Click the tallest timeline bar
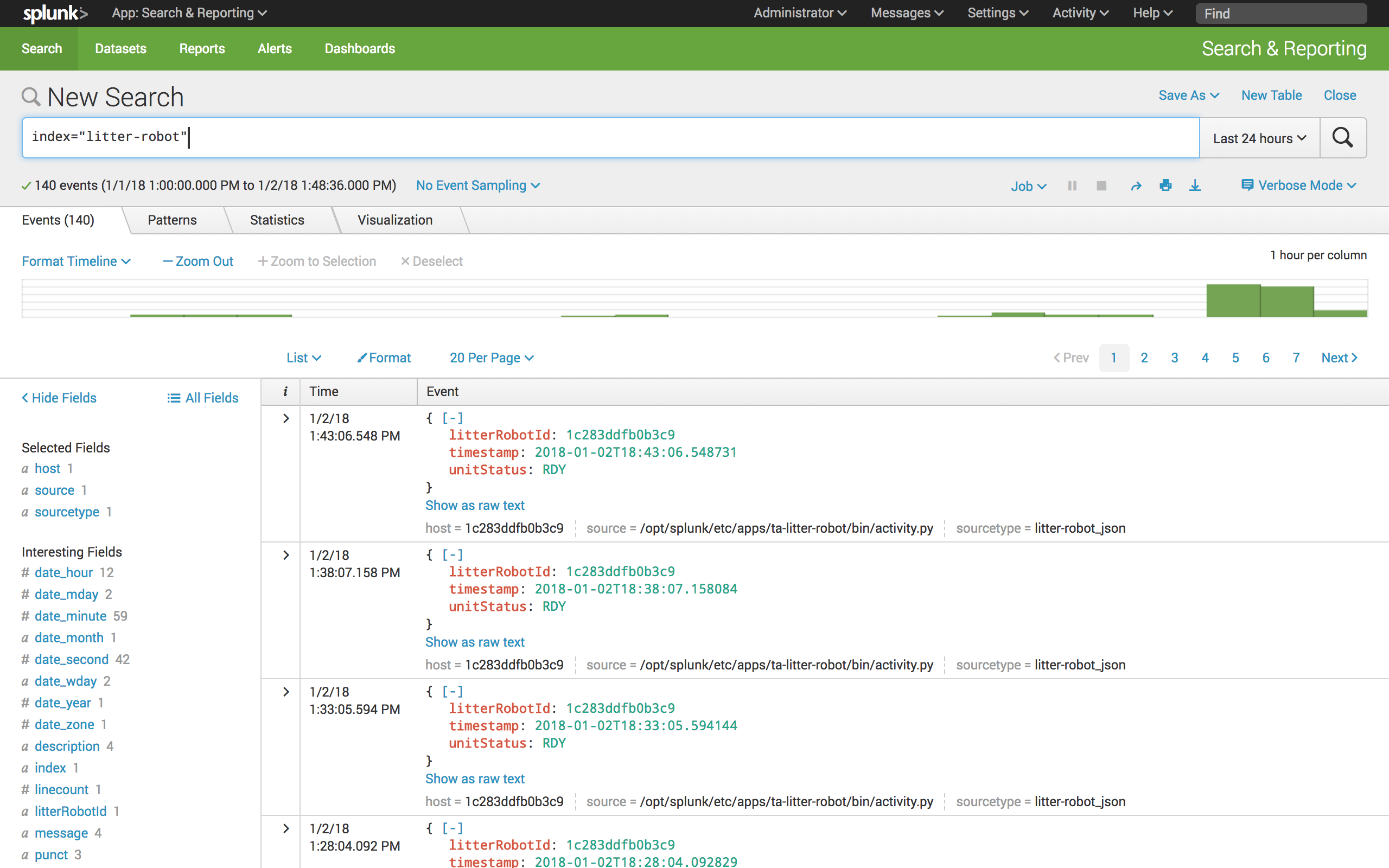This screenshot has width=1389, height=868. pos(1233,300)
